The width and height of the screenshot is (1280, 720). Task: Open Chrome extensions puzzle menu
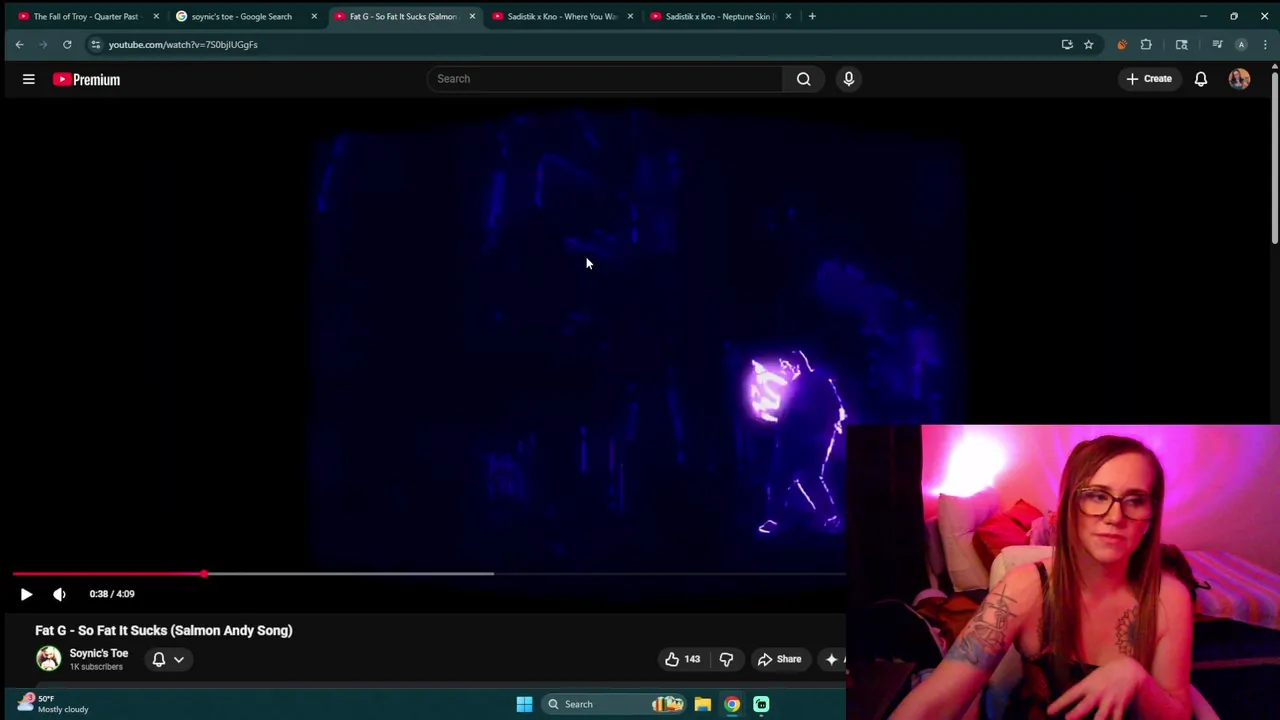pyautogui.click(x=1146, y=44)
